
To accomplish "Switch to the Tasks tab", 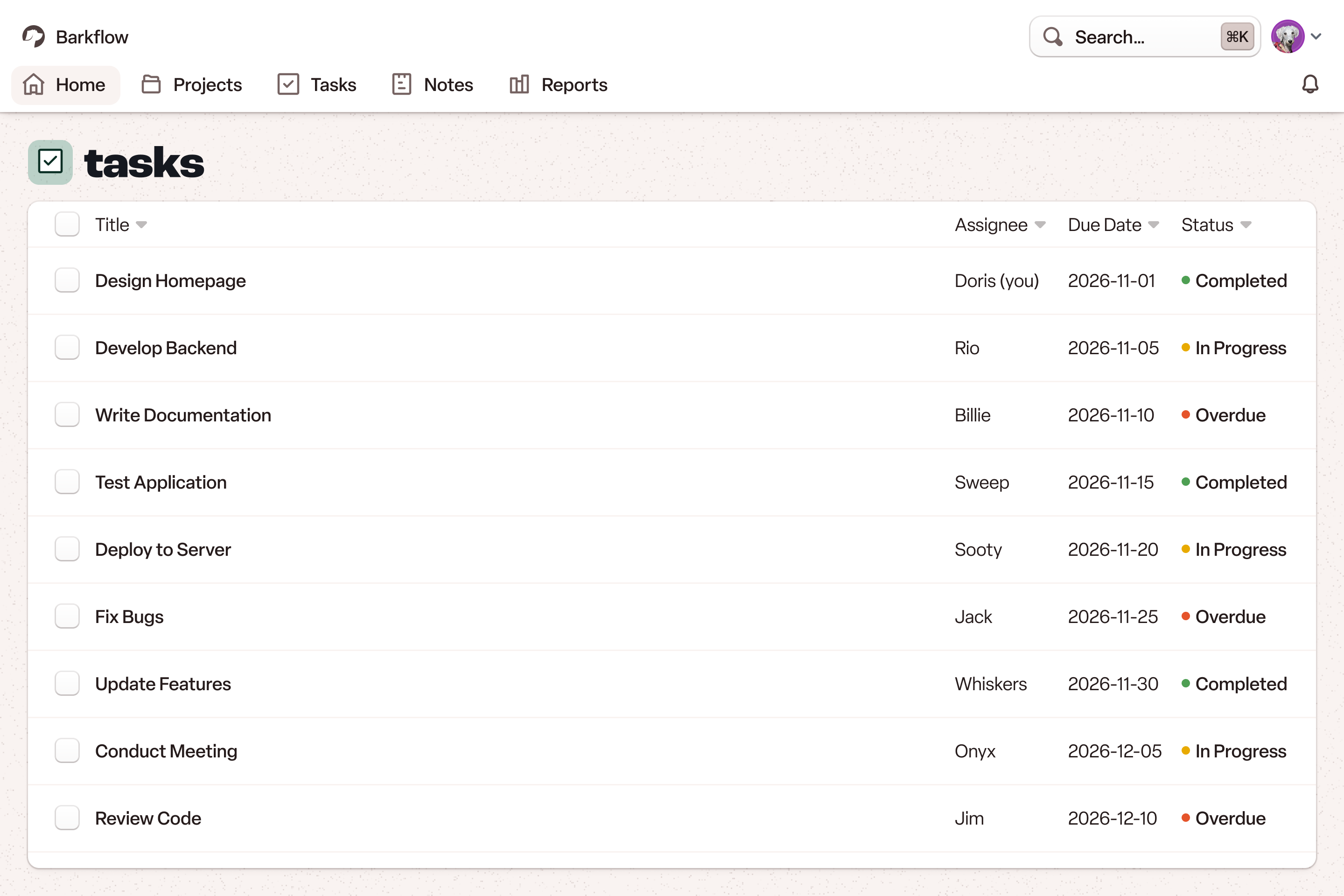I will click(x=317, y=84).
